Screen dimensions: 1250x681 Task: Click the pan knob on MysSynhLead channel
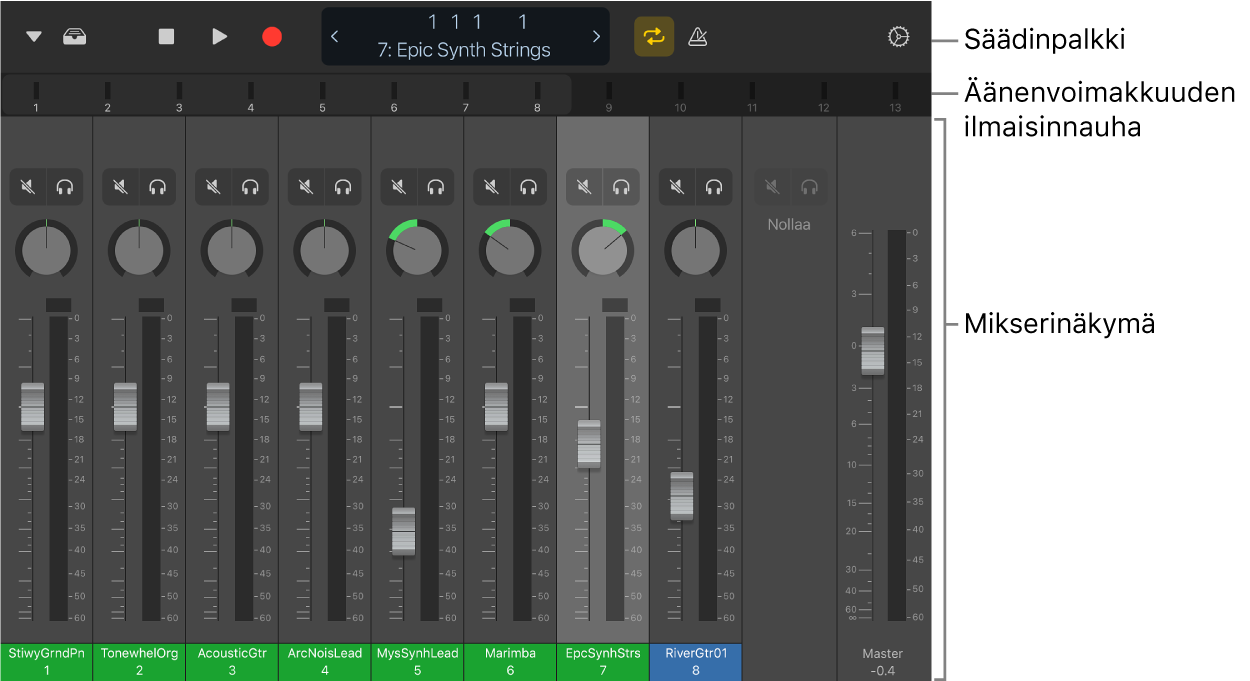[x=417, y=250]
